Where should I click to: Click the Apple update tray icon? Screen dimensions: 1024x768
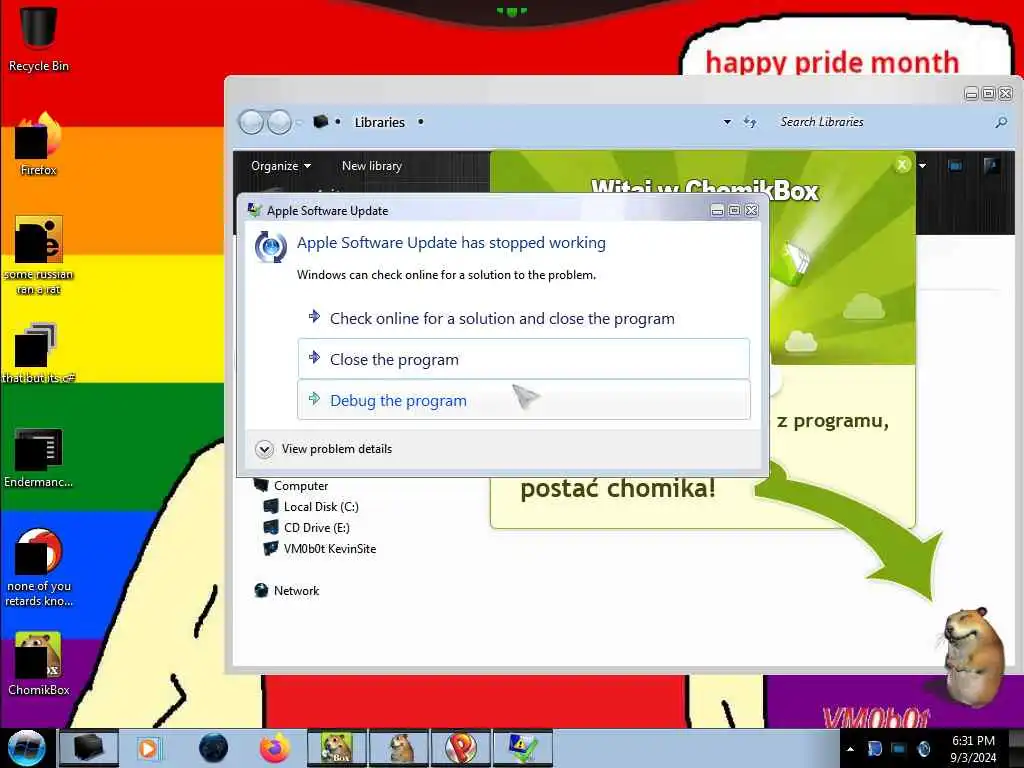[x=924, y=749]
